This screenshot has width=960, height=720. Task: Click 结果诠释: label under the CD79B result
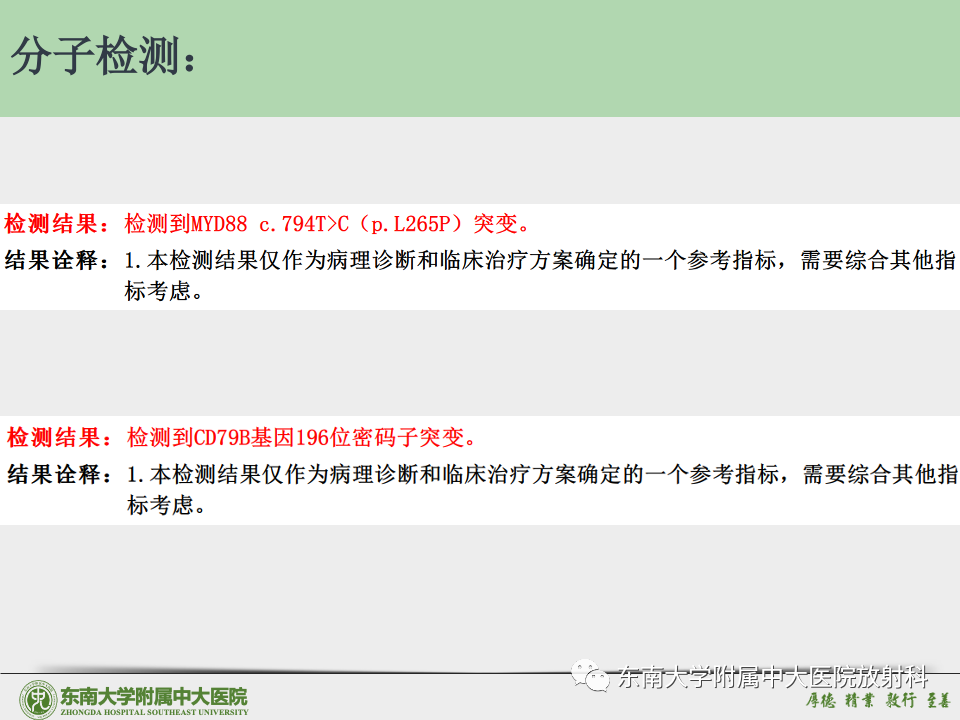[59, 474]
